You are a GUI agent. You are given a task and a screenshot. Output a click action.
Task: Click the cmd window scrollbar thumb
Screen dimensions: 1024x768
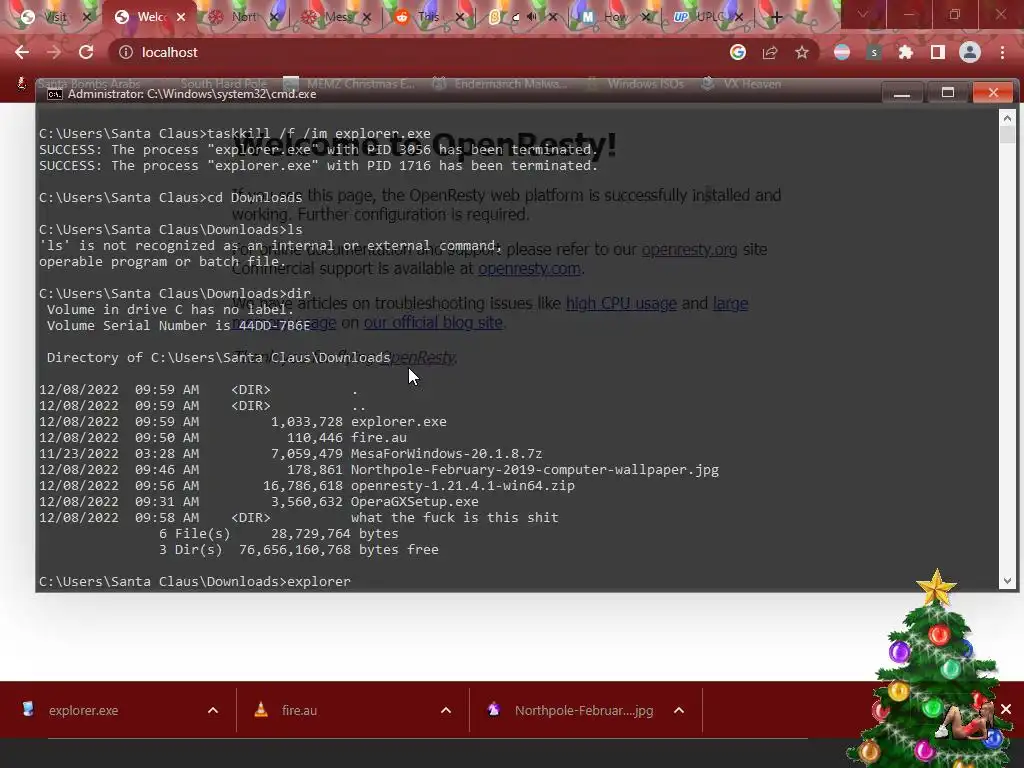click(1007, 135)
